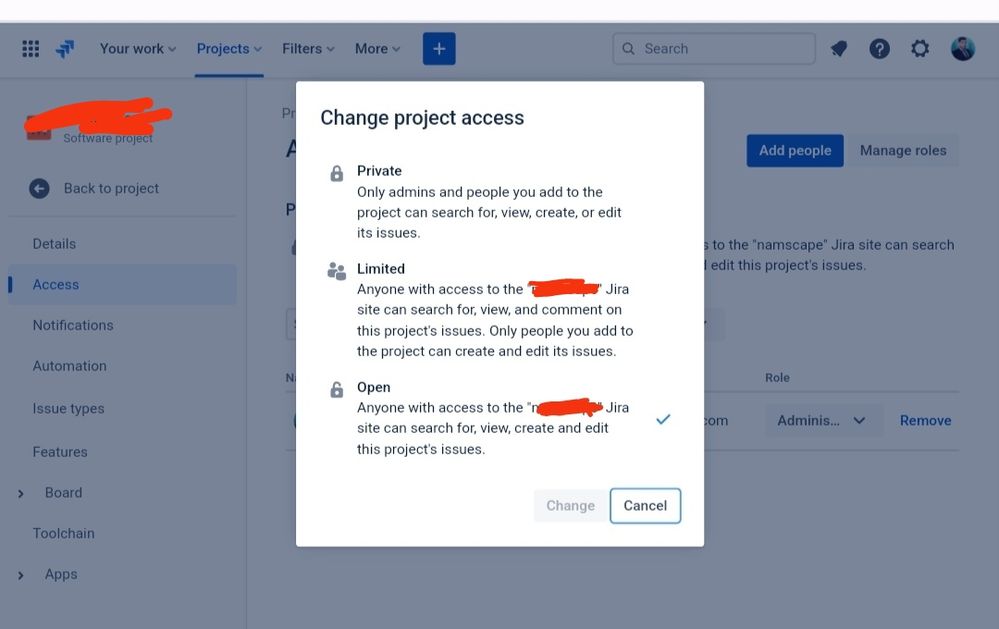Click the Add people button

795,151
